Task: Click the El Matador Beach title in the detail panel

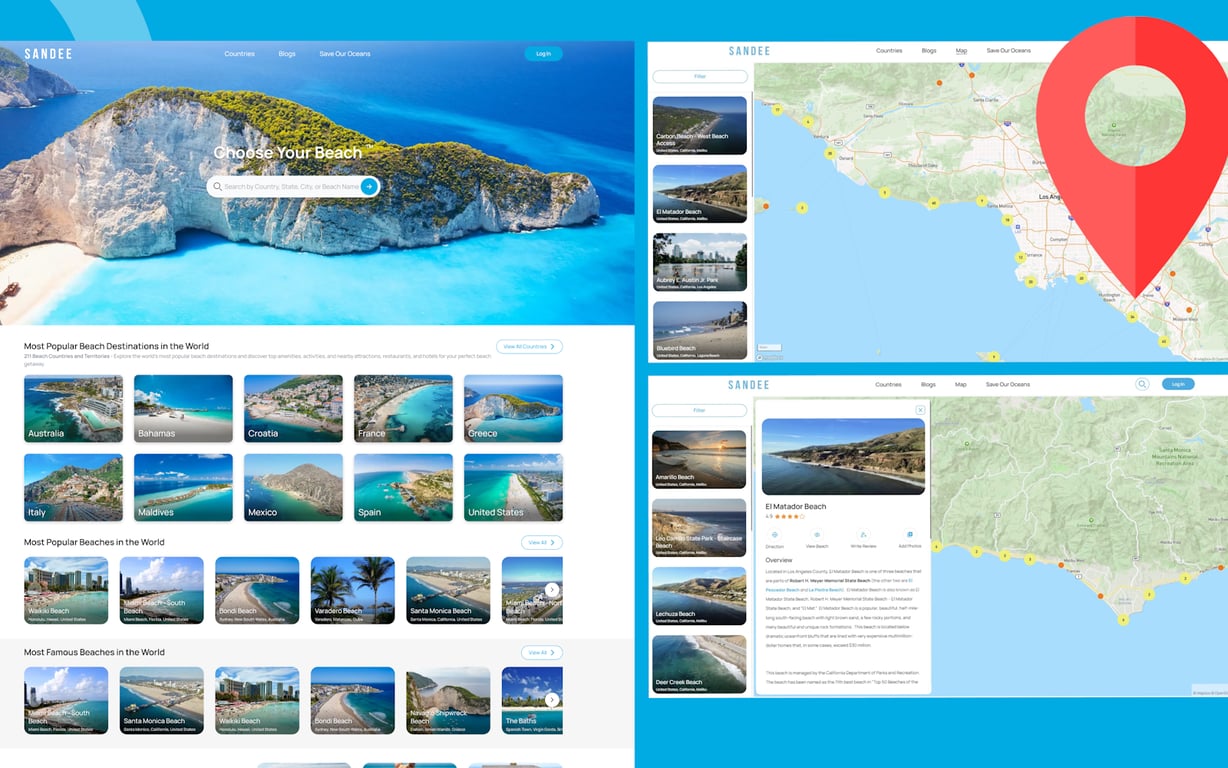Action: point(796,507)
